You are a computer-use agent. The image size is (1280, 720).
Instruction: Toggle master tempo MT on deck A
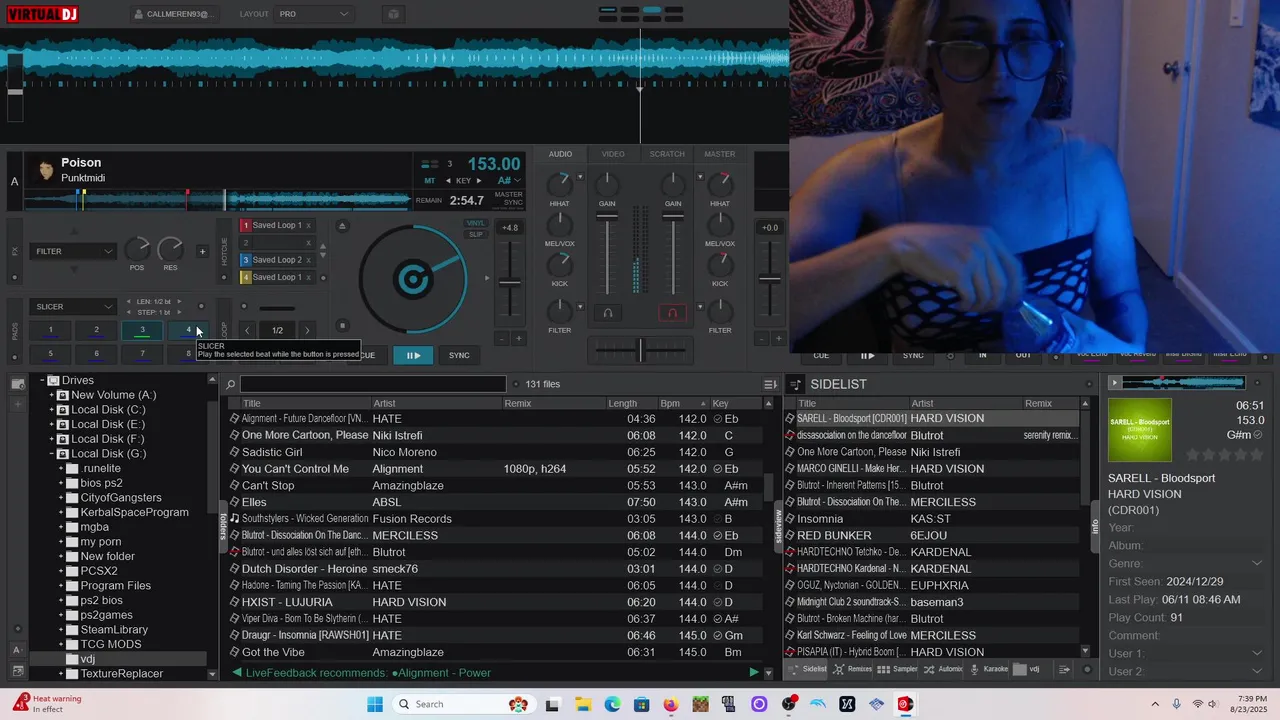pyautogui.click(x=430, y=181)
